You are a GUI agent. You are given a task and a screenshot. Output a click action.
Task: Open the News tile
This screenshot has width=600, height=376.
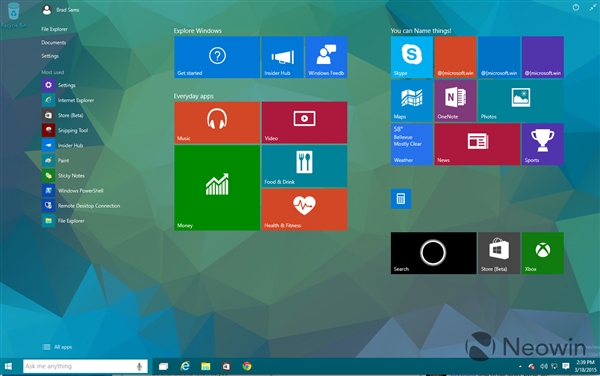coord(477,144)
